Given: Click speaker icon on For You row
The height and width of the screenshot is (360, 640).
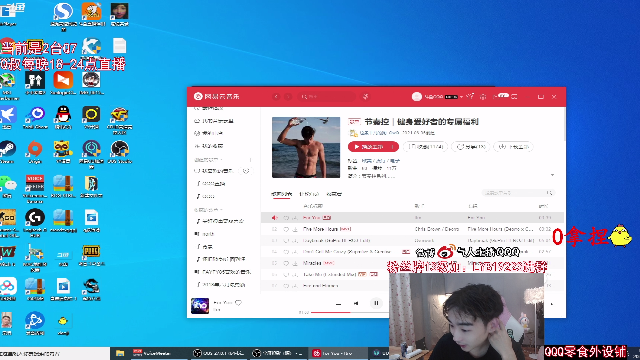Looking at the screenshot, I should pyautogui.click(x=274, y=218).
